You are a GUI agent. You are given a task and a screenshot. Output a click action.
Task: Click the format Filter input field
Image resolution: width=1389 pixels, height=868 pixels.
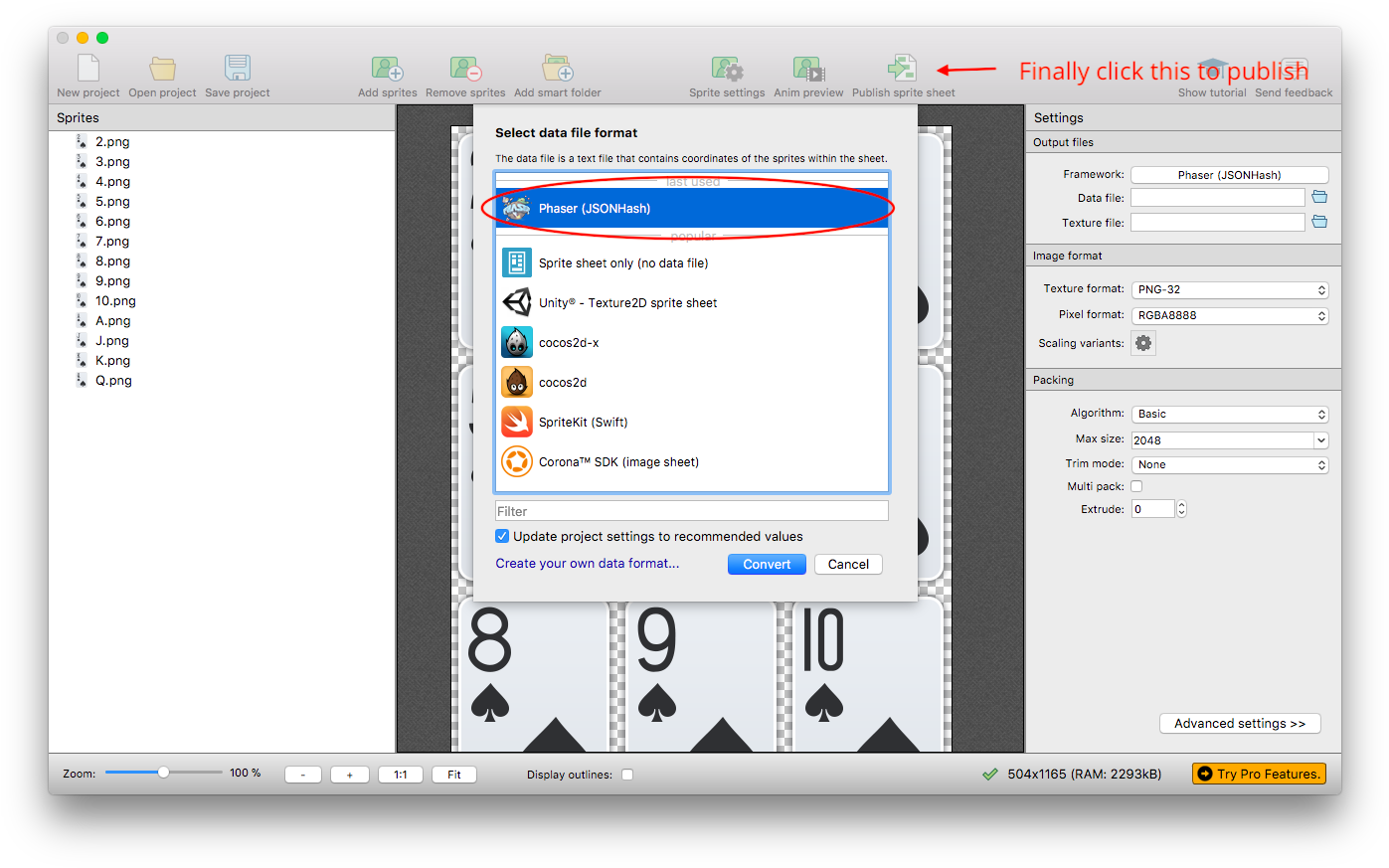coord(692,510)
